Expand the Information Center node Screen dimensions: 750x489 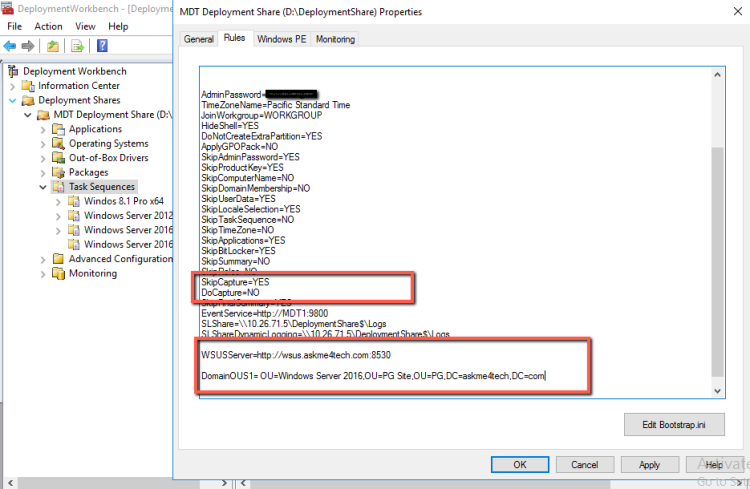[x=13, y=86]
